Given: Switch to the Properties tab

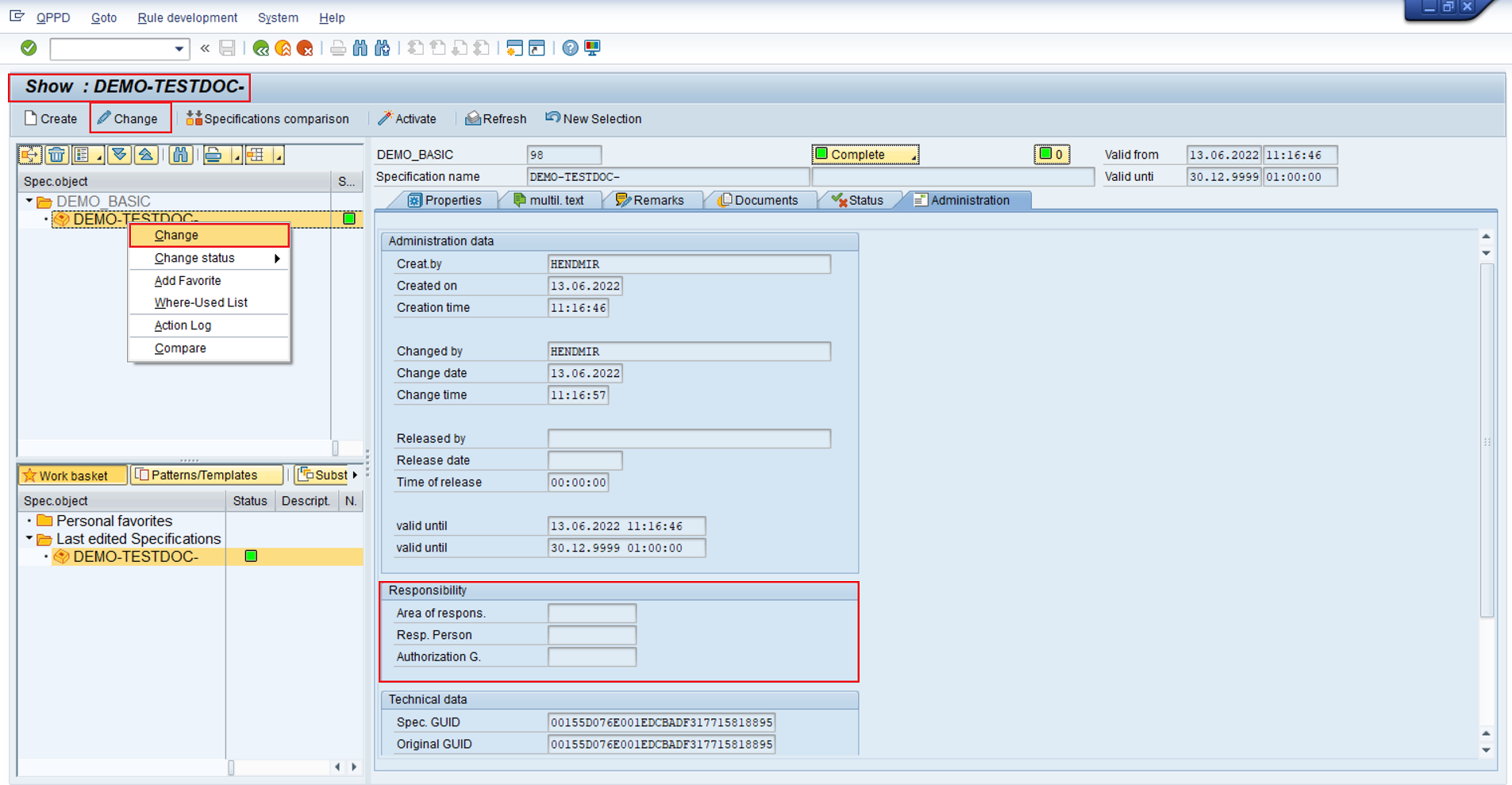Looking at the screenshot, I should 444,200.
